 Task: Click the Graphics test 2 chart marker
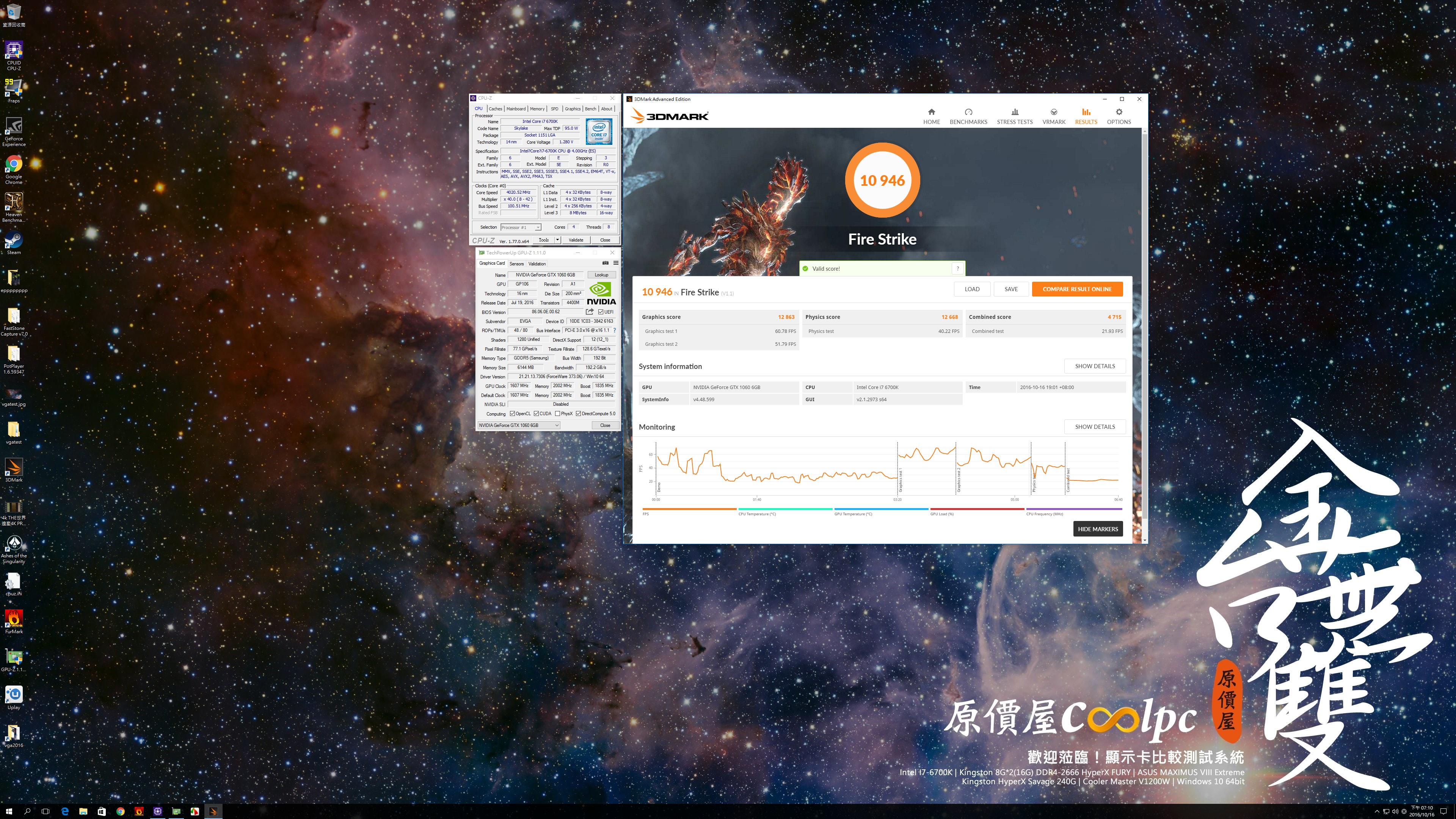click(959, 479)
